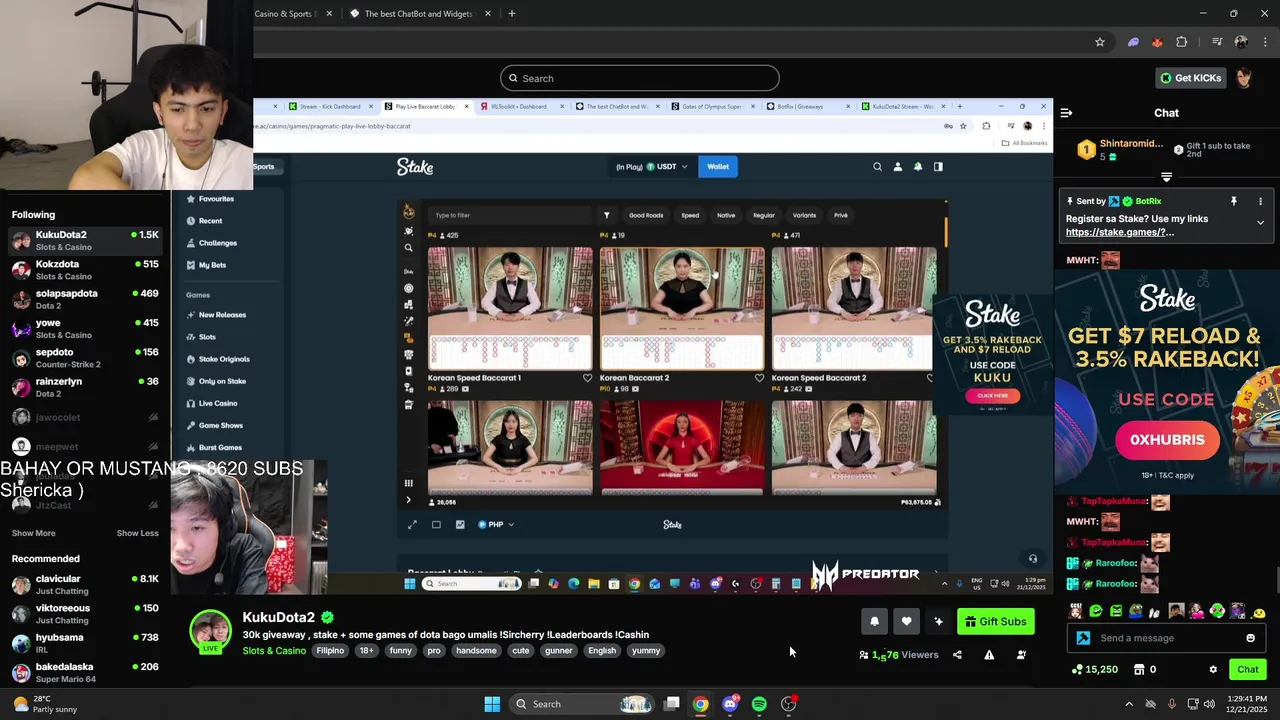This screenshot has height=720, width=1280.
Task: Click rainzerlyn channel in Following
Action: click(x=85, y=387)
